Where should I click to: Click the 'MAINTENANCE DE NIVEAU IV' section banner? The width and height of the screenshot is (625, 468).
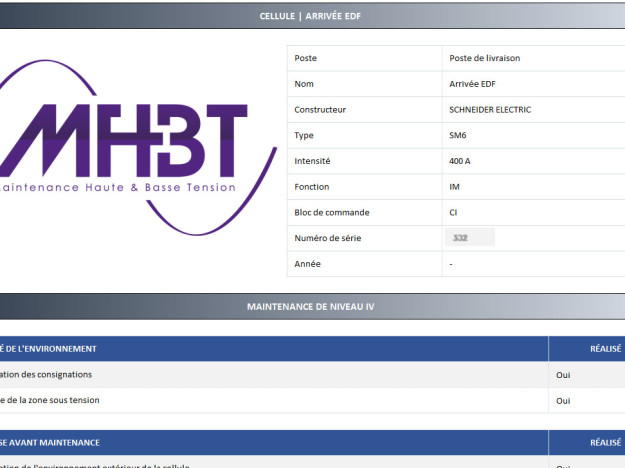[x=310, y=307]
